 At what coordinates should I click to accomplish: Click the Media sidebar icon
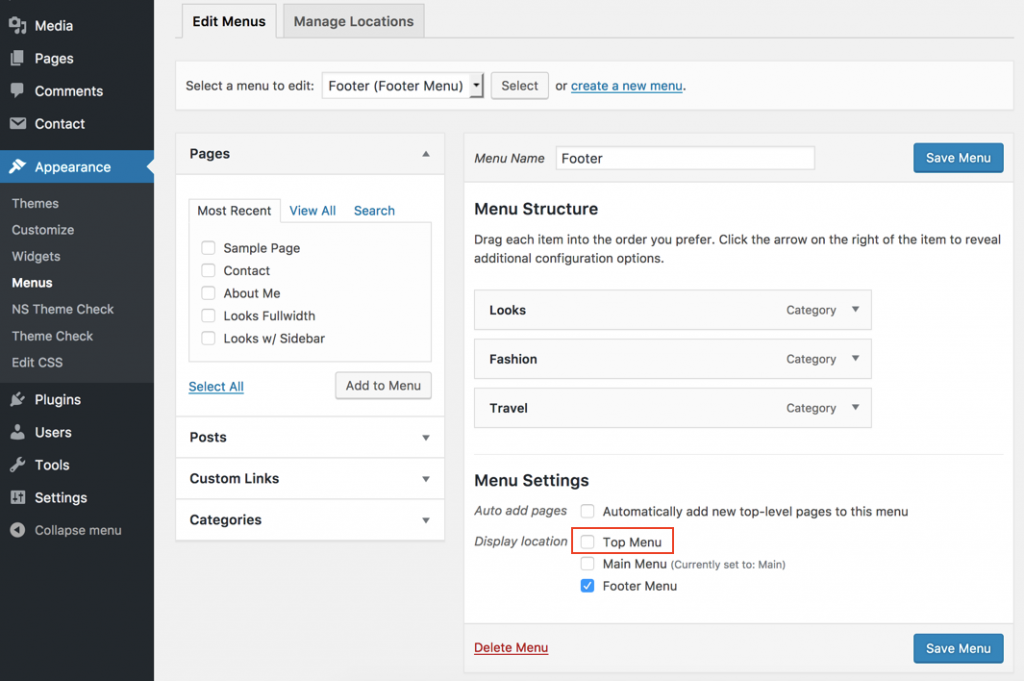click(x=20, y=25)
